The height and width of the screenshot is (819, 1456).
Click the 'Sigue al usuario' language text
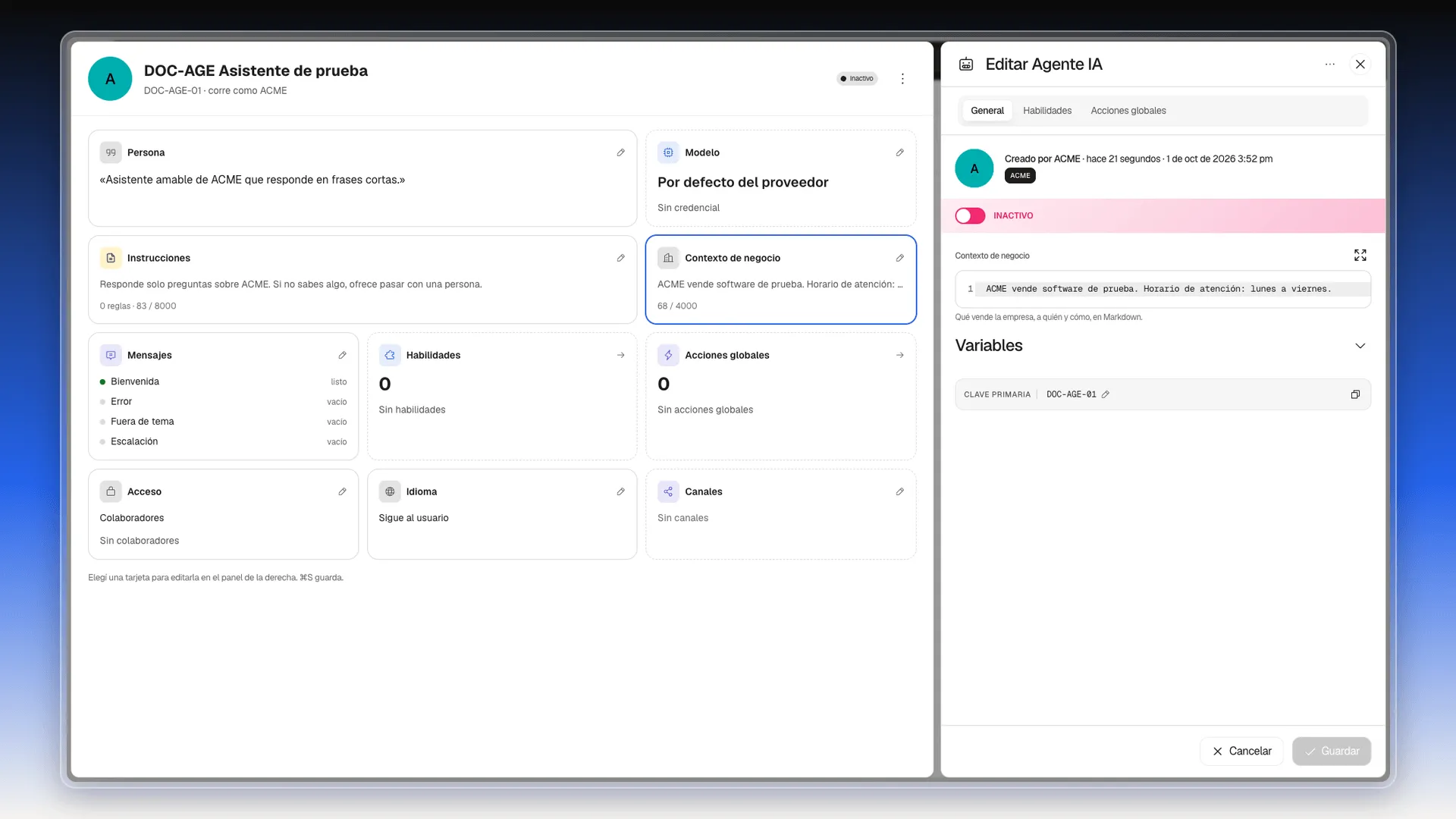(413, 518)
